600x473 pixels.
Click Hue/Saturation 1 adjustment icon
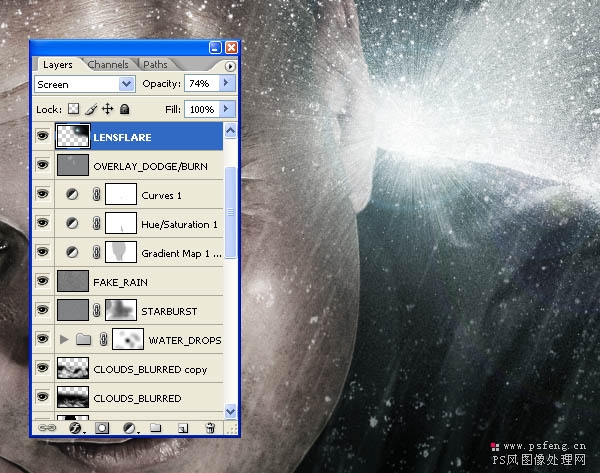point(72,223)
